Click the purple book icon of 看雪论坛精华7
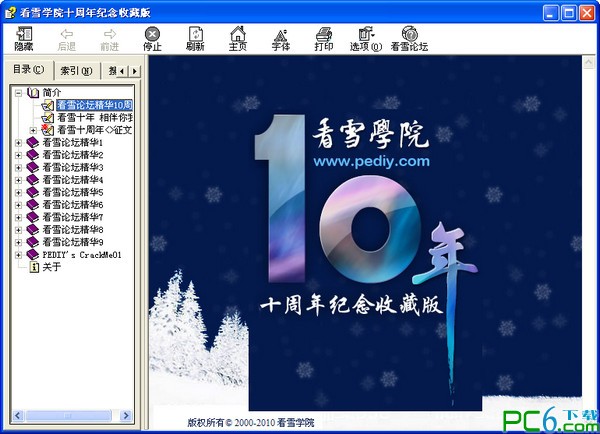The image size is (600, 434). coord(33,217)
